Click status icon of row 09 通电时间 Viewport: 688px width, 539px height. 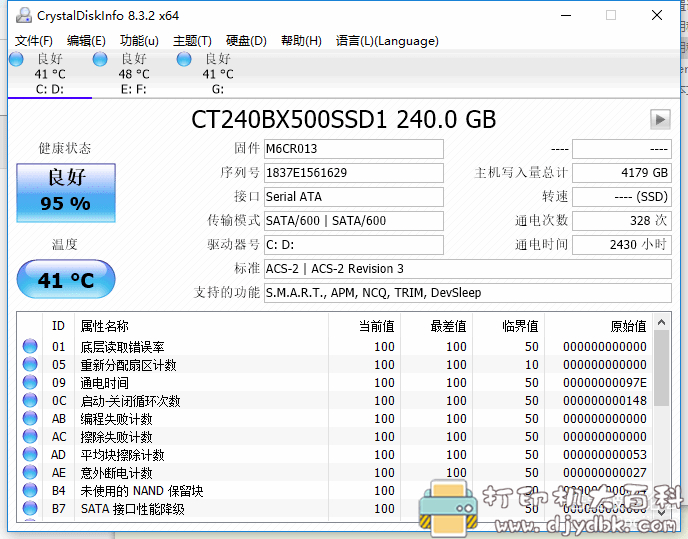click(x=30, y=382)
